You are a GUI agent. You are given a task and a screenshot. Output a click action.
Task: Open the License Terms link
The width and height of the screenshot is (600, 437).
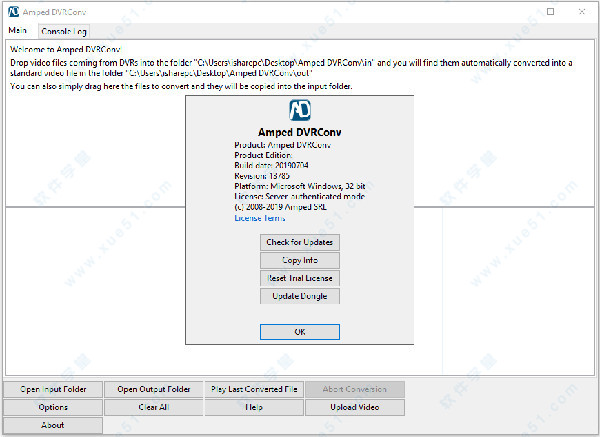click(x=259, y=217)
